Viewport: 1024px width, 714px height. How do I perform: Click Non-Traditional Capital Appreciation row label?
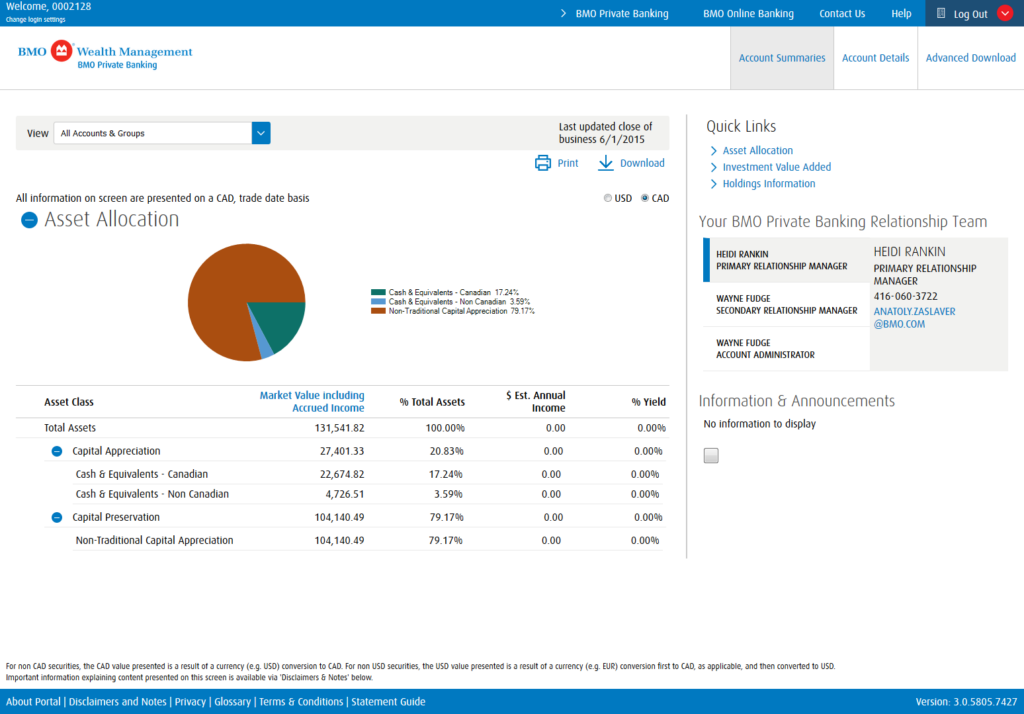pyautogui.click(x=154, y=540)
